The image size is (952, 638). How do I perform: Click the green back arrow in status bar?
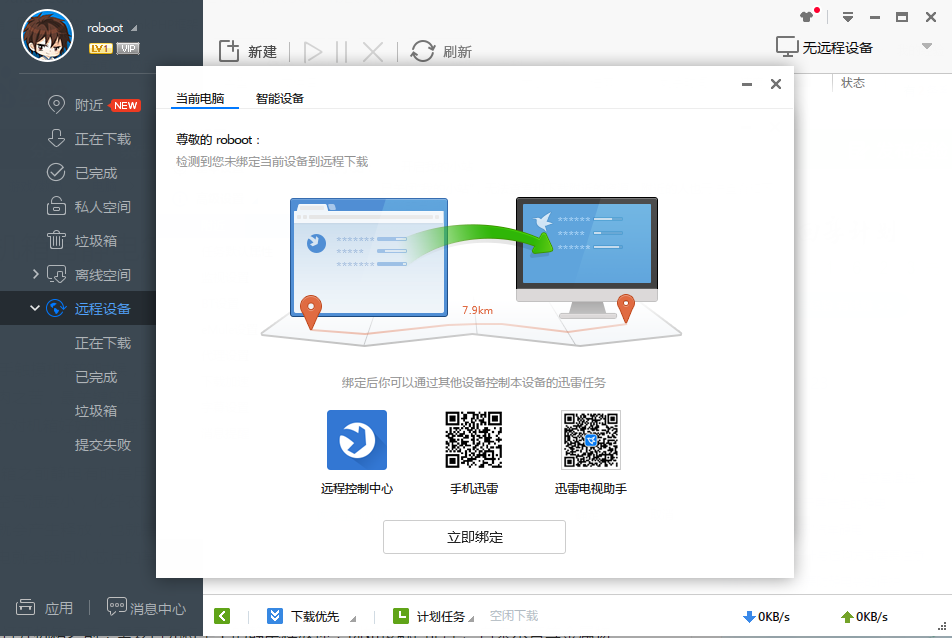pos(222,616)
